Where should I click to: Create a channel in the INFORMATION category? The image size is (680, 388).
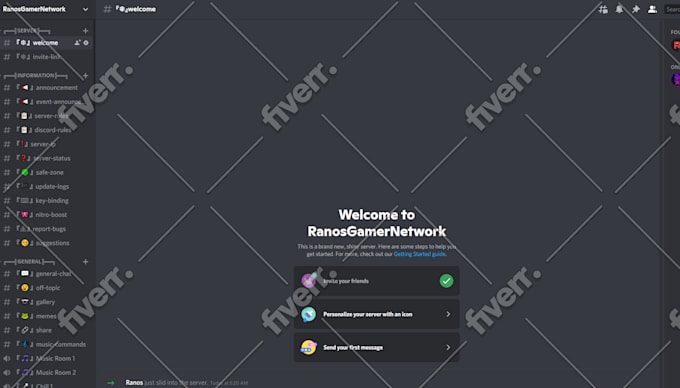tap(85, 75)
